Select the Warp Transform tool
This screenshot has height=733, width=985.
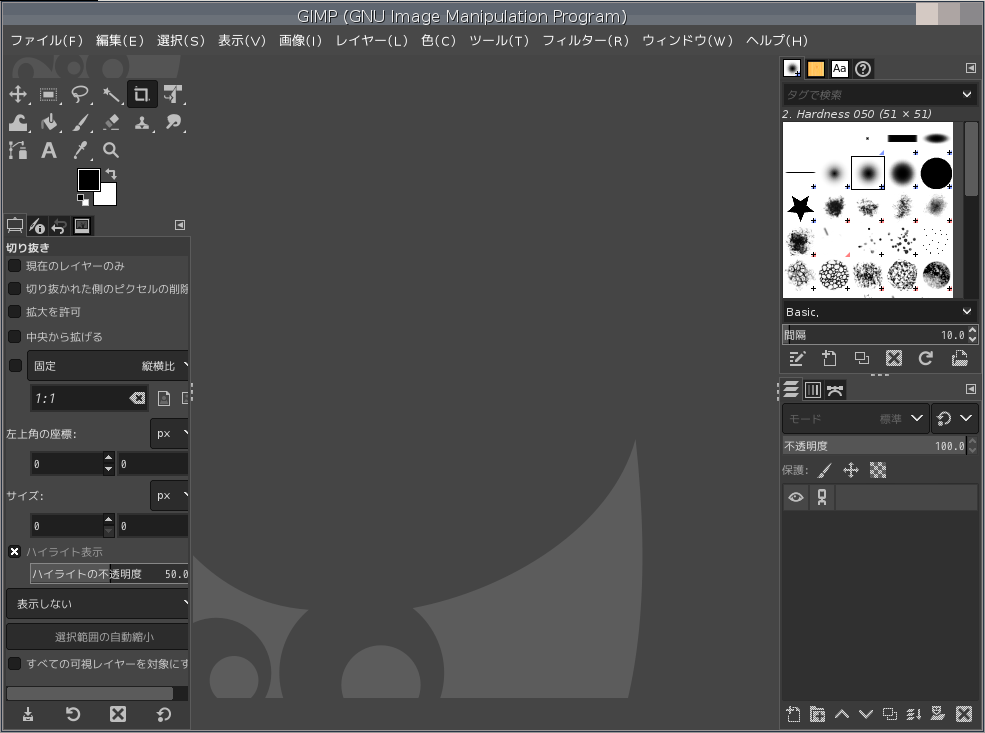click(18, 122)
